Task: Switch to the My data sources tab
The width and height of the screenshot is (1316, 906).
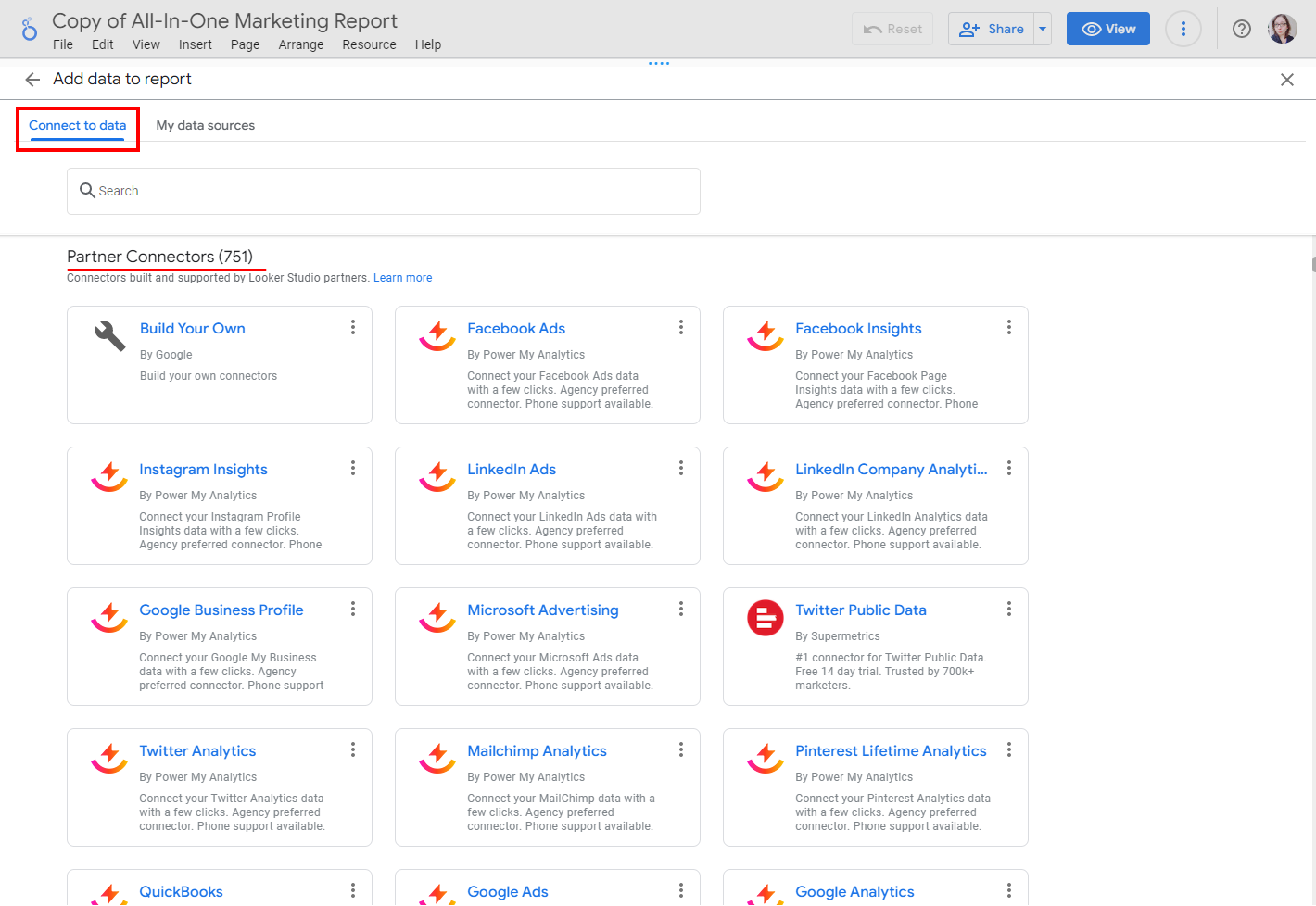Action: tap(205, 125)
